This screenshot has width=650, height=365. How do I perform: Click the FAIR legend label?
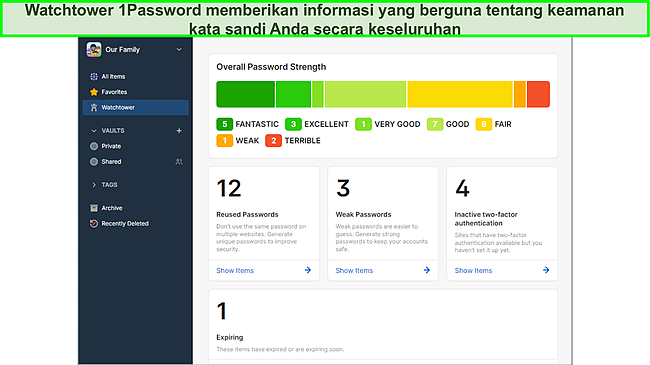503,124
